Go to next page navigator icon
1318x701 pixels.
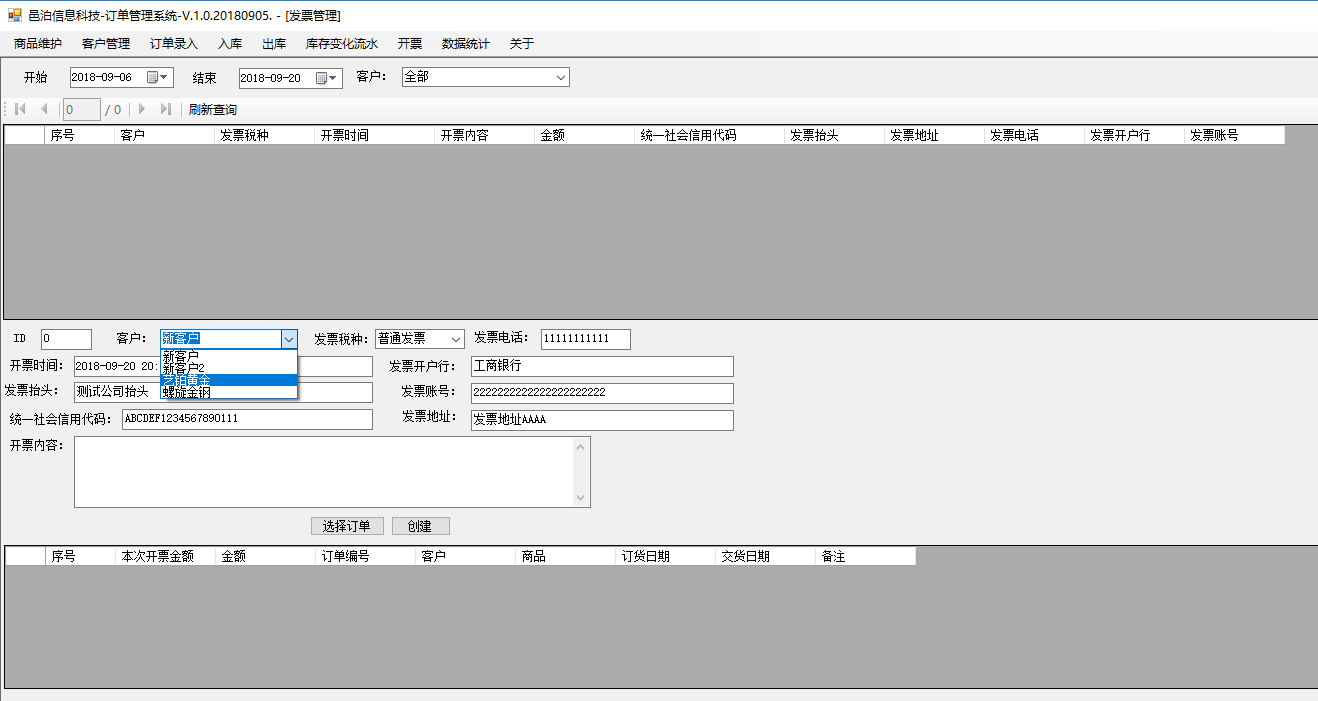point(142,109)
